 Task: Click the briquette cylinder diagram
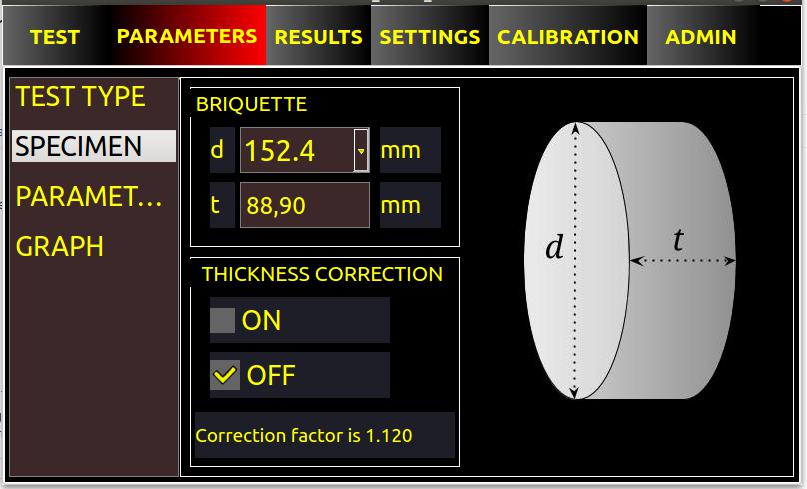coord(630,260)
